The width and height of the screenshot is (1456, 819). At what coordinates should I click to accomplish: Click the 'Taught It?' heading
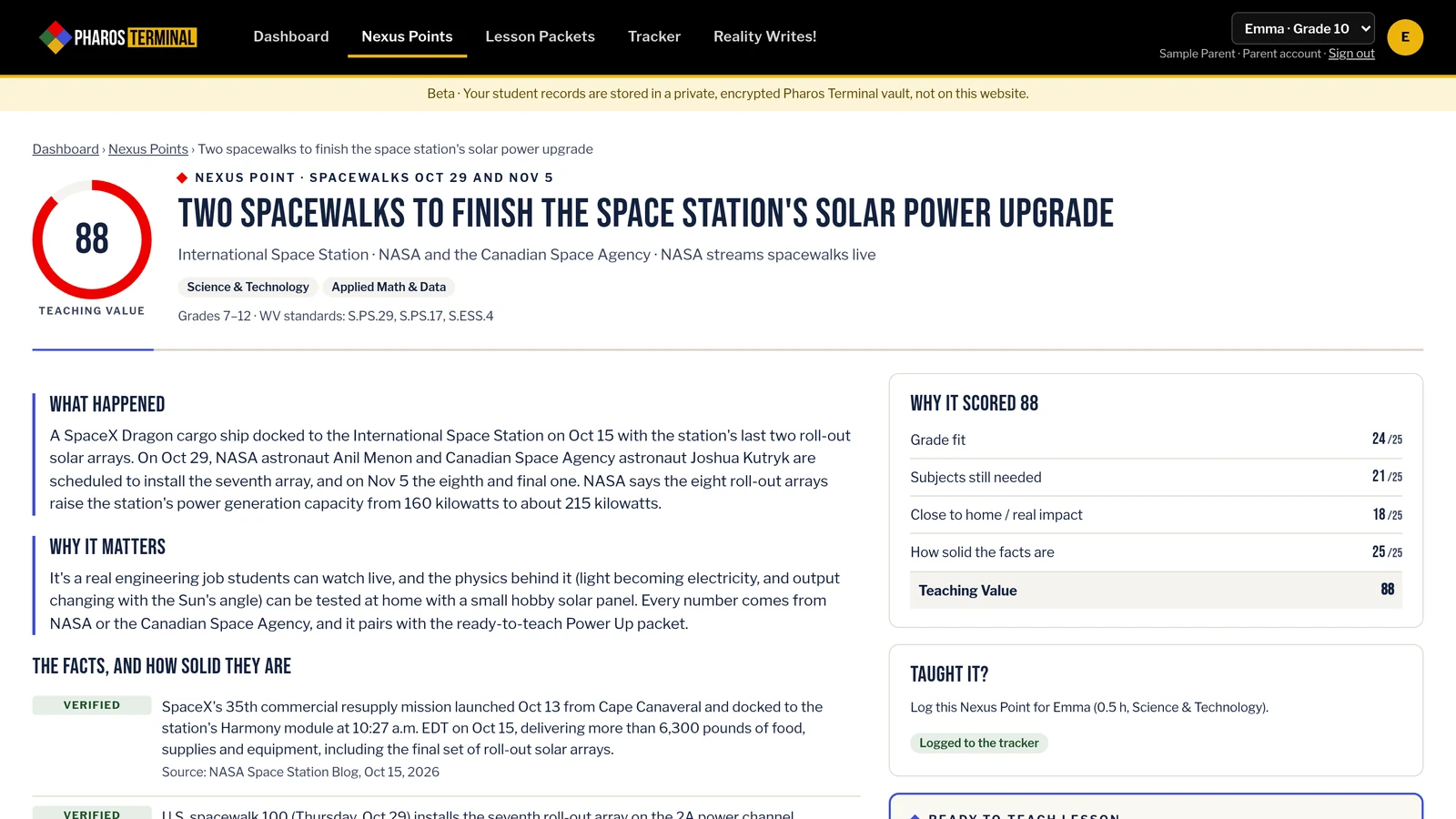click(x=949, y=674)
